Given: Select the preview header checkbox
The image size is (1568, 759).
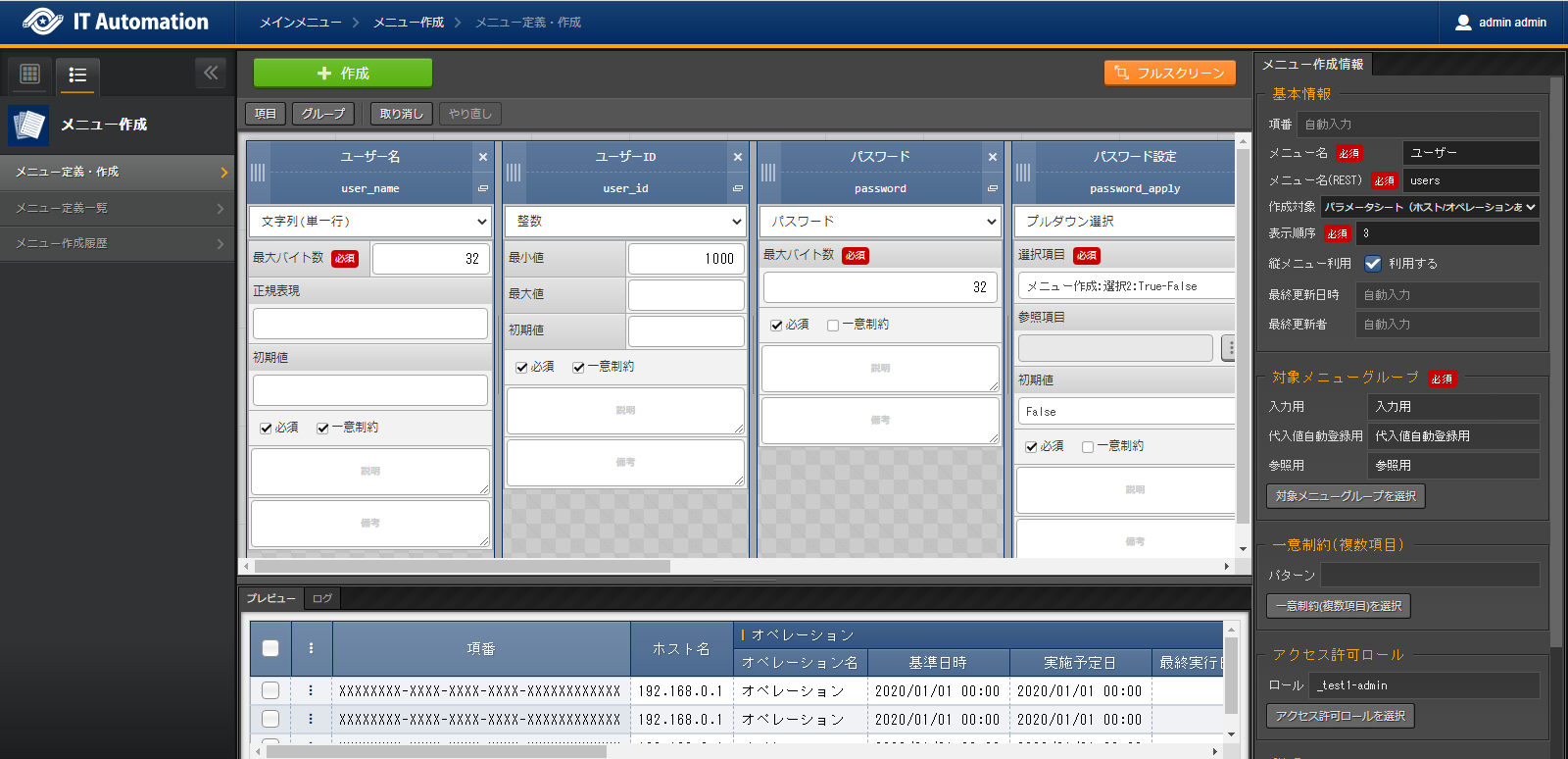Looking at the screenshot, I should (270, 648).
